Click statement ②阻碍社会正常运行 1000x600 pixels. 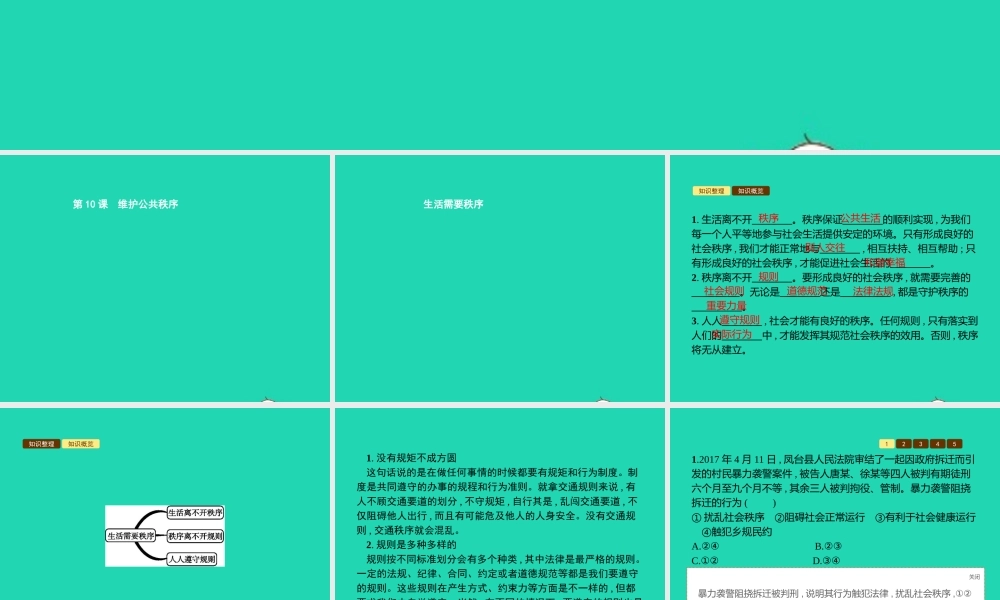820,517
